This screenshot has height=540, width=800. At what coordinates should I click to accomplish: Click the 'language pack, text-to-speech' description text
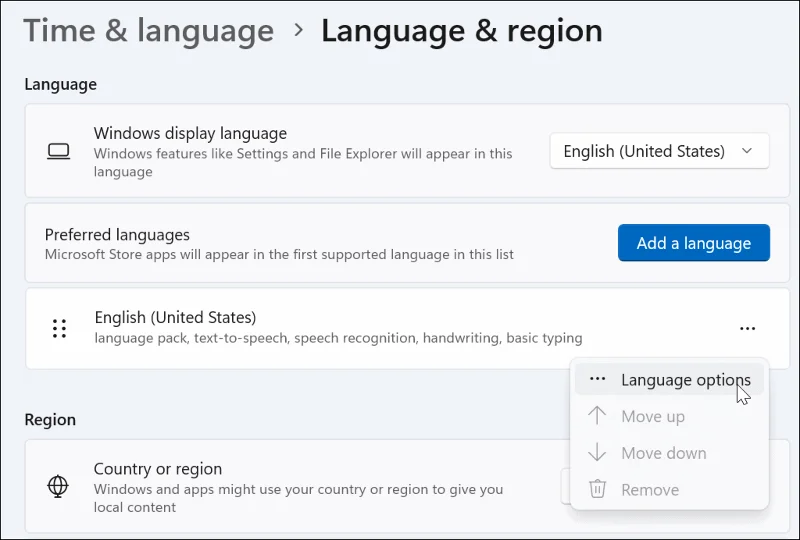click(x=338, y=338)
